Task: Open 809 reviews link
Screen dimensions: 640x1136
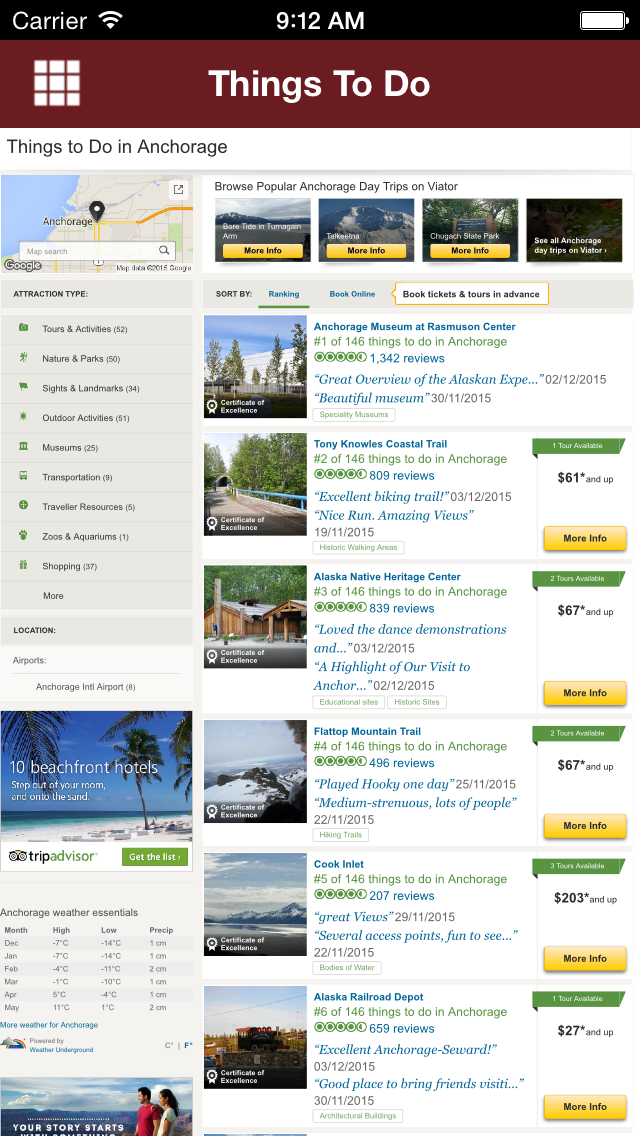Action: (402, 475)
